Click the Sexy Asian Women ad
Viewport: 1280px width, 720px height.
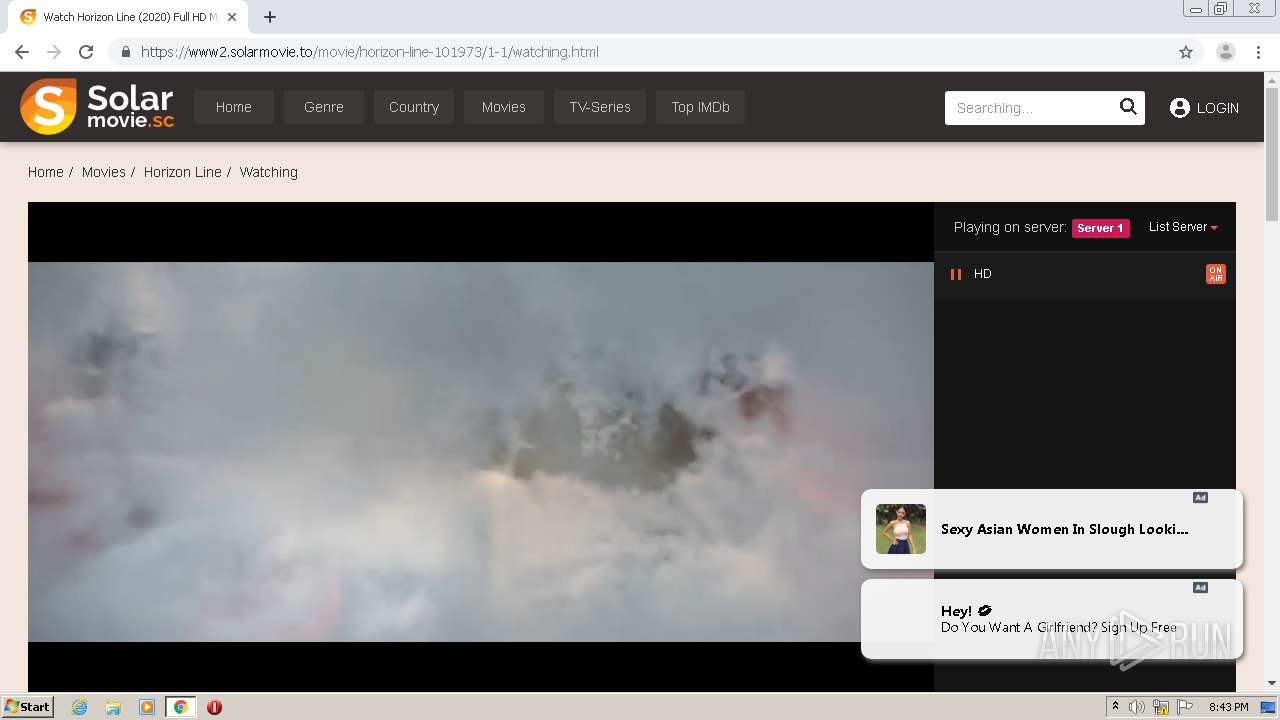tap(1052, 529)
